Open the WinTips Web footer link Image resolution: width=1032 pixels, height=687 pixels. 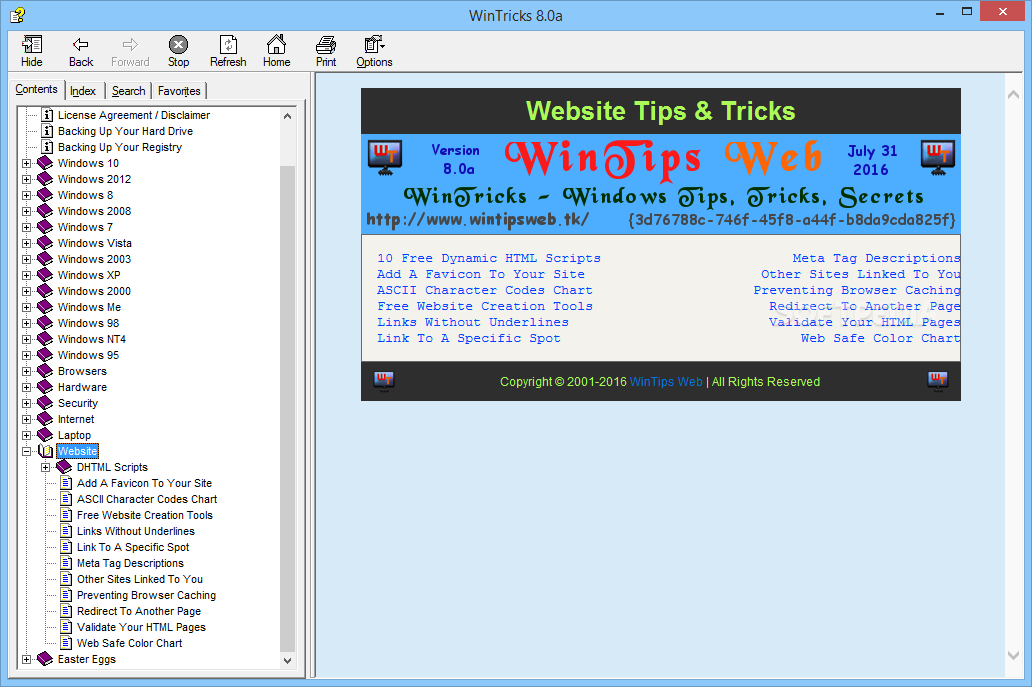[x=666, y=382]
